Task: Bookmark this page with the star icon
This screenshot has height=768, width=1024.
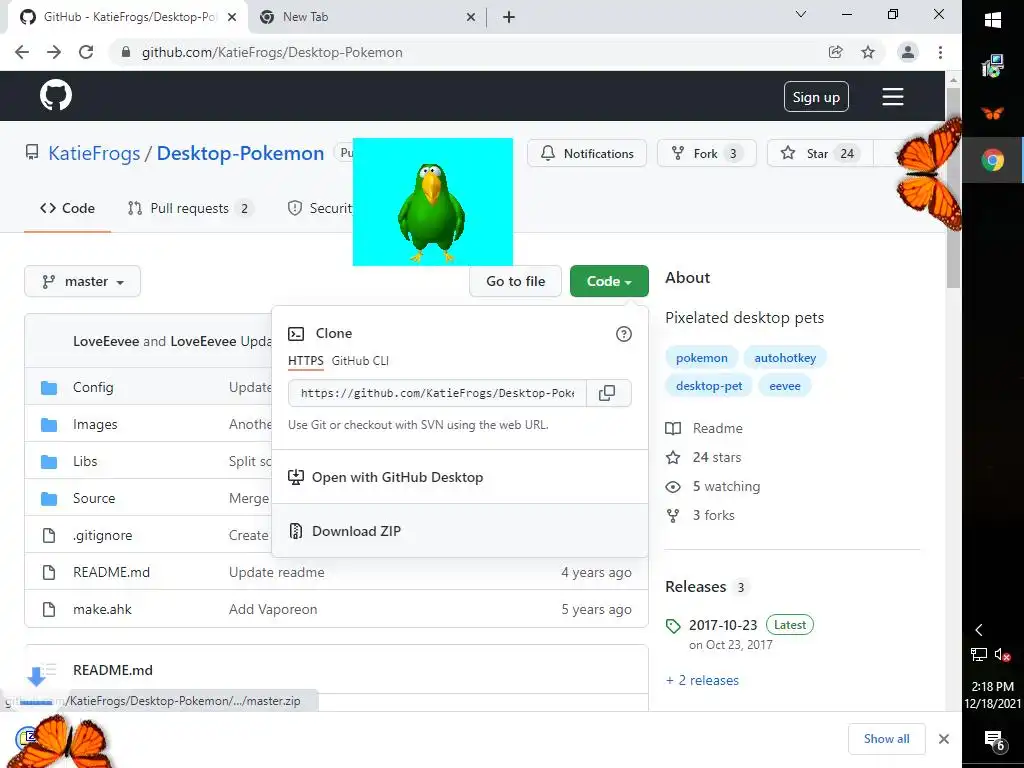Action: [868, 52]
